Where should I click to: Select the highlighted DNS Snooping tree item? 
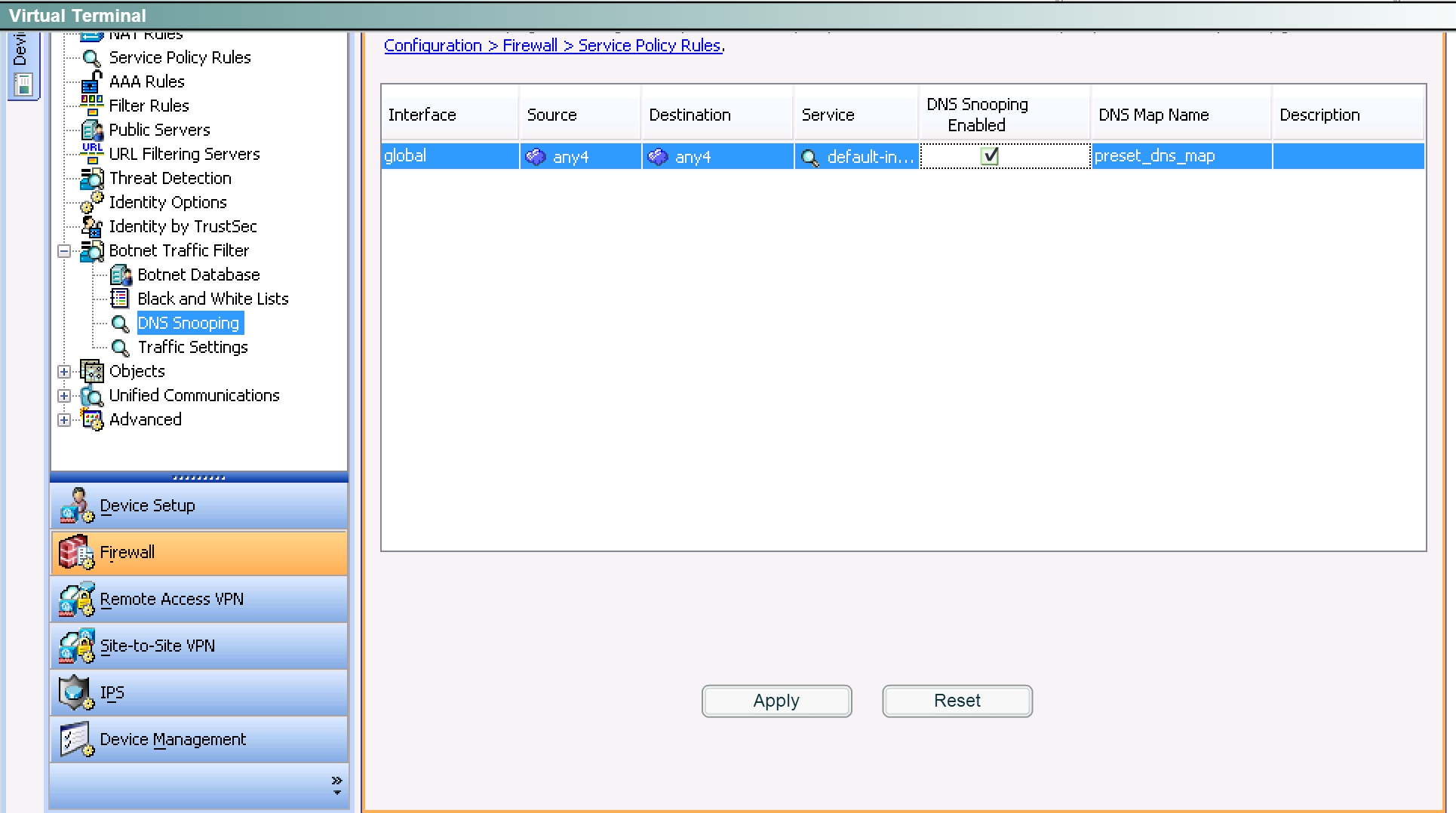pos(189,323)
